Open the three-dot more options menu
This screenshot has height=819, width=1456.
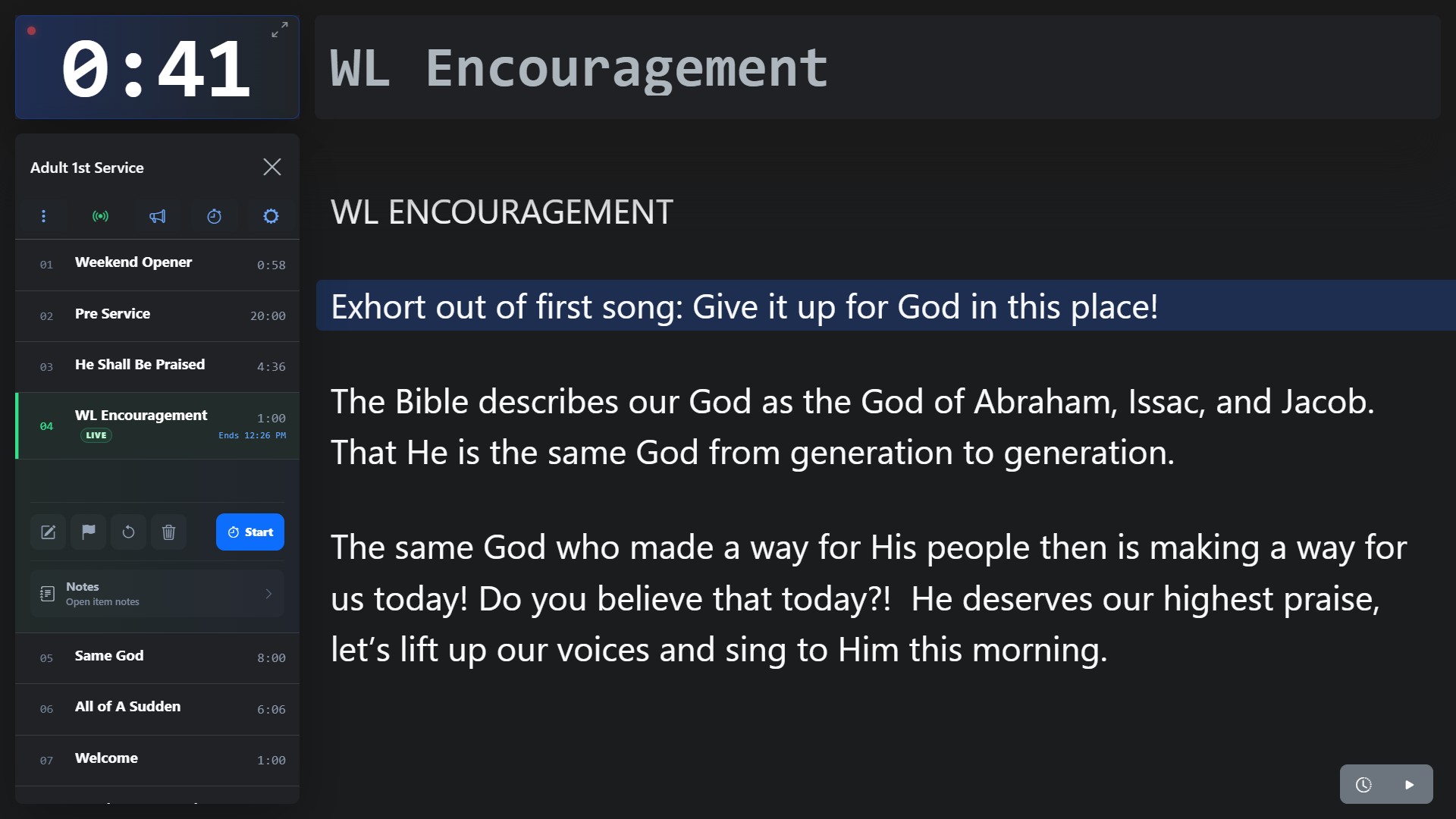click(x=43, y=216)
